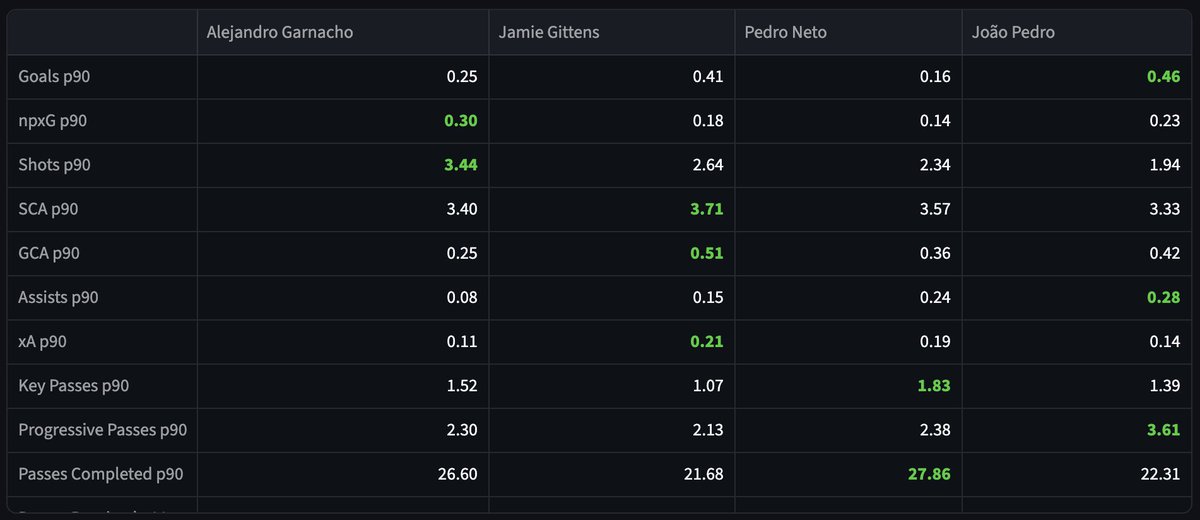Image resolution: width=1200 pixels, height=520 pixels.
Task: Click Pedro Neto's Goals value 0.16
Action: tap(934, 76)
